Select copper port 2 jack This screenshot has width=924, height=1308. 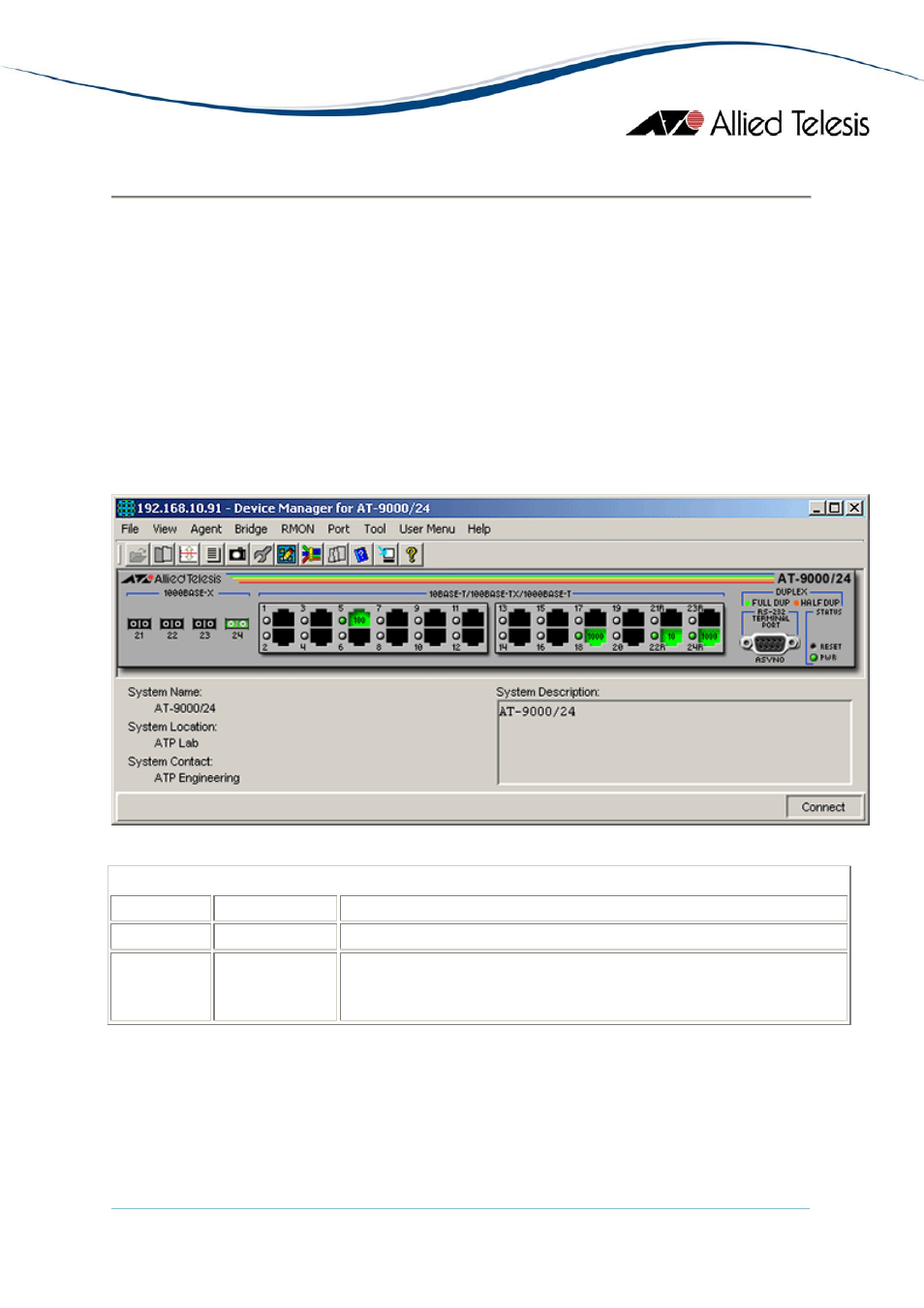click(x=284, y=636)
